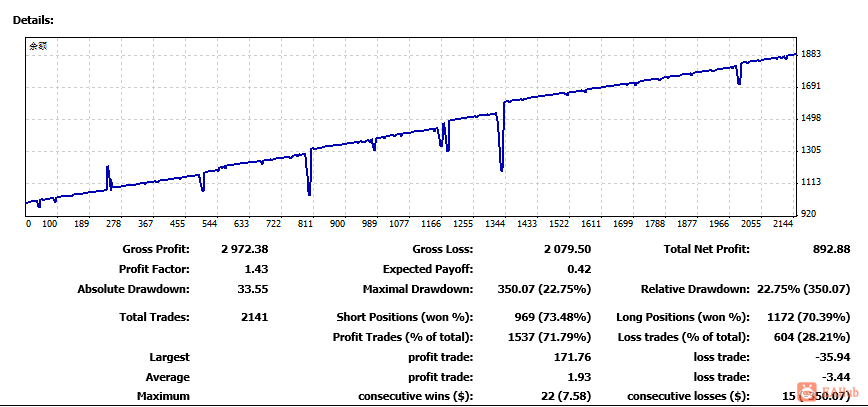Select the Expected Payoff: label

428,270
